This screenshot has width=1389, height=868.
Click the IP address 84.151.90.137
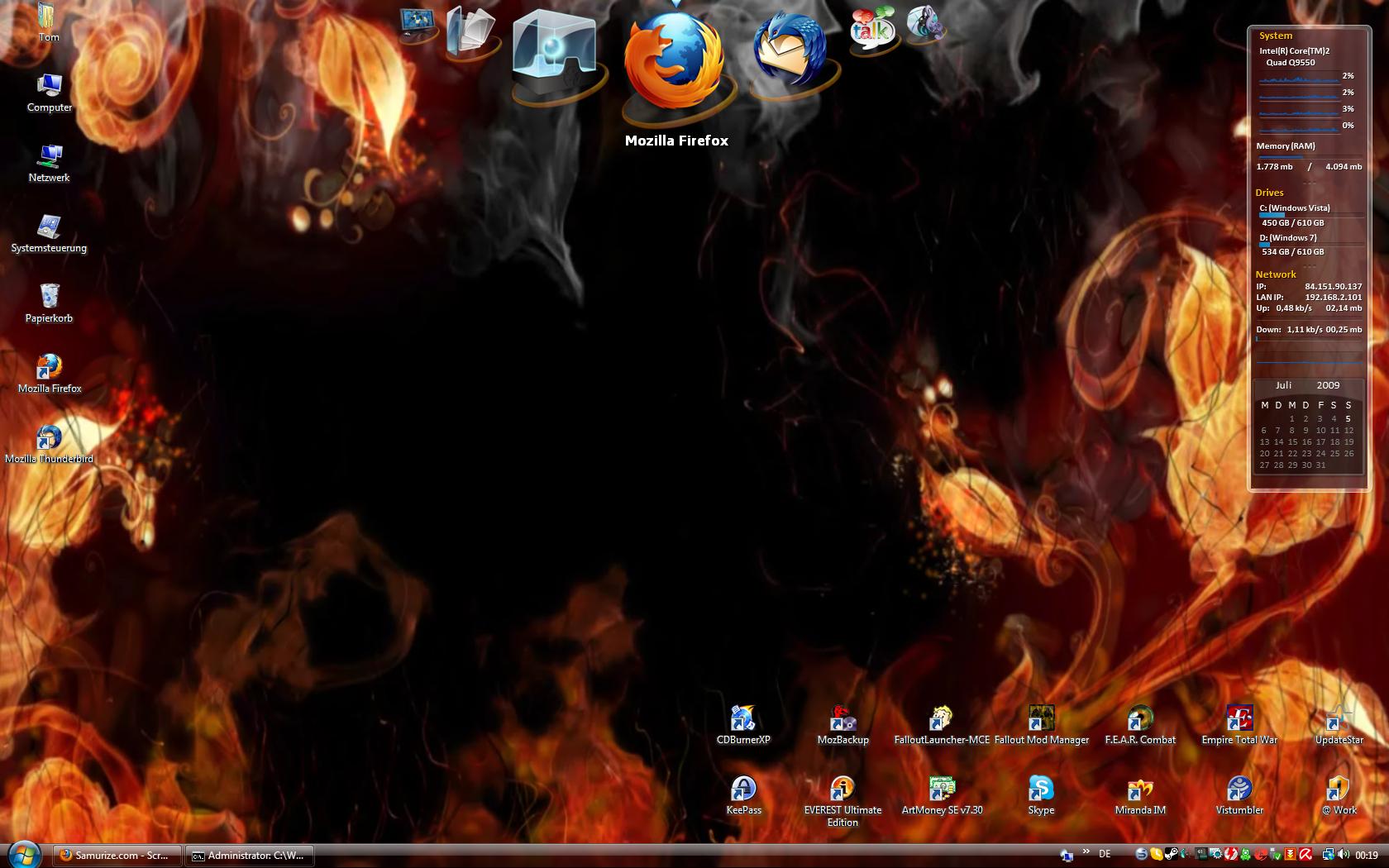tap(1333, 287)
